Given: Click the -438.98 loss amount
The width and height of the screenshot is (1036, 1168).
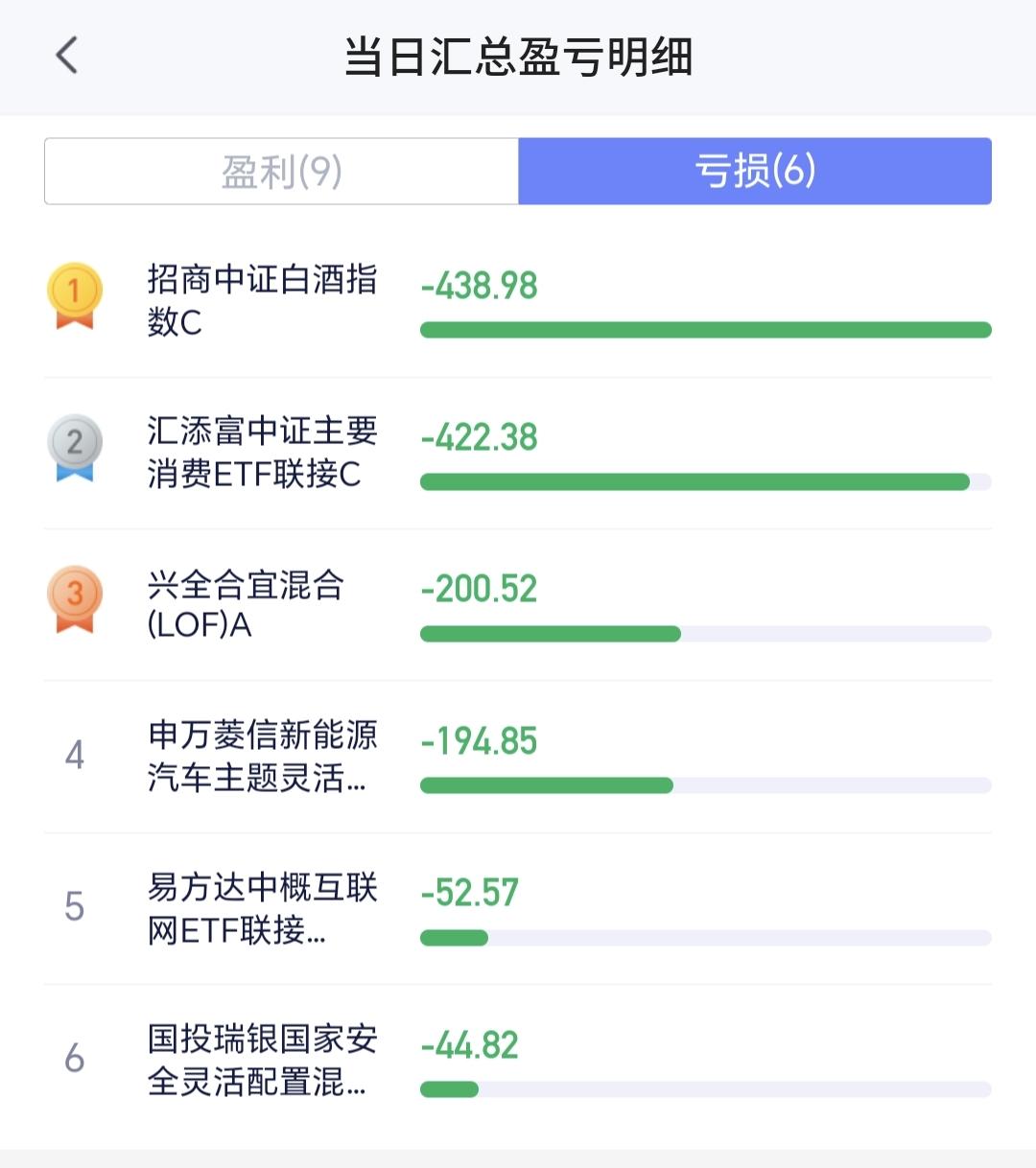Looking at the screenshot, I should [479, 286].
